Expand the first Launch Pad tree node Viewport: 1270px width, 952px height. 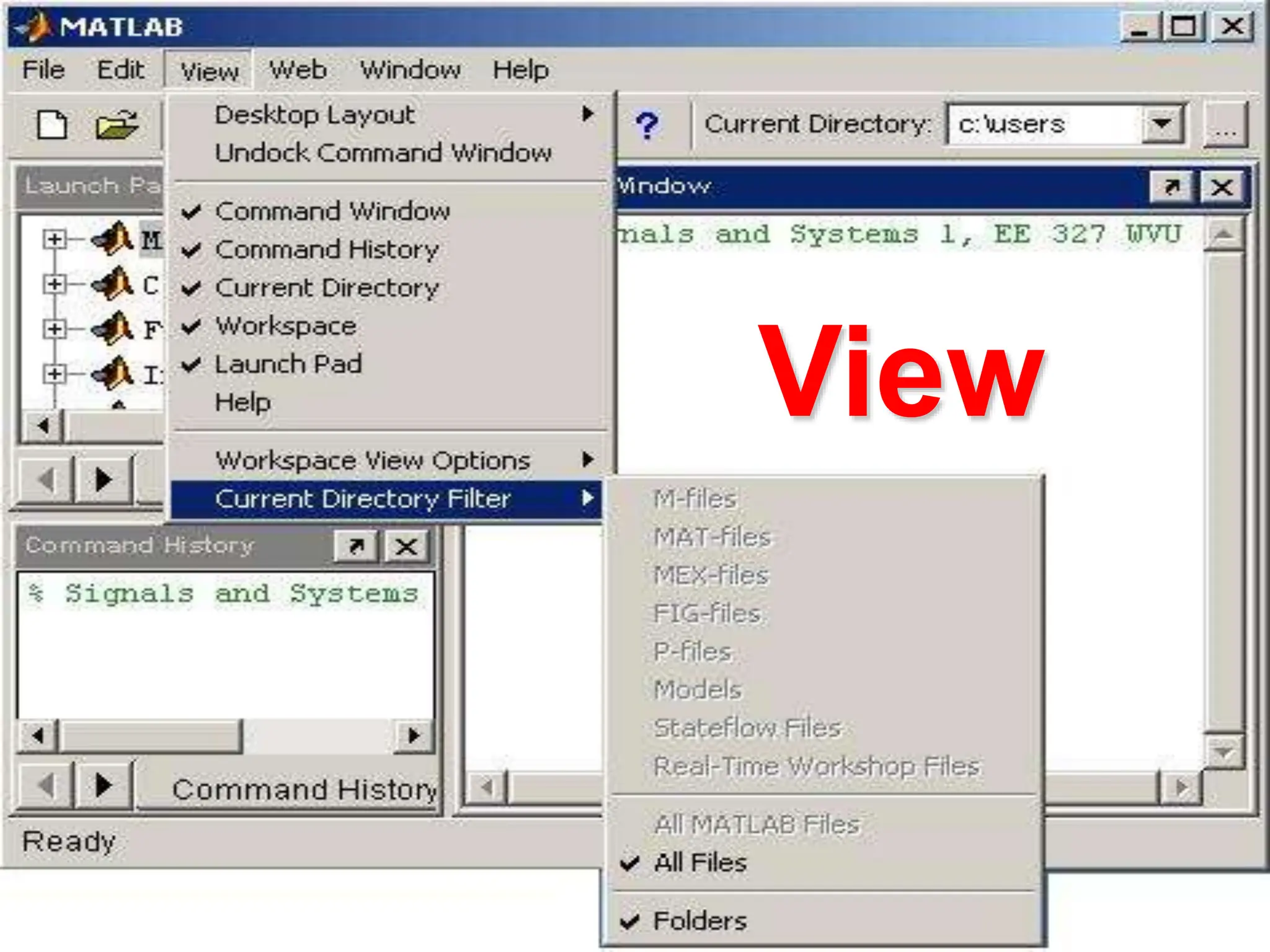55,239
